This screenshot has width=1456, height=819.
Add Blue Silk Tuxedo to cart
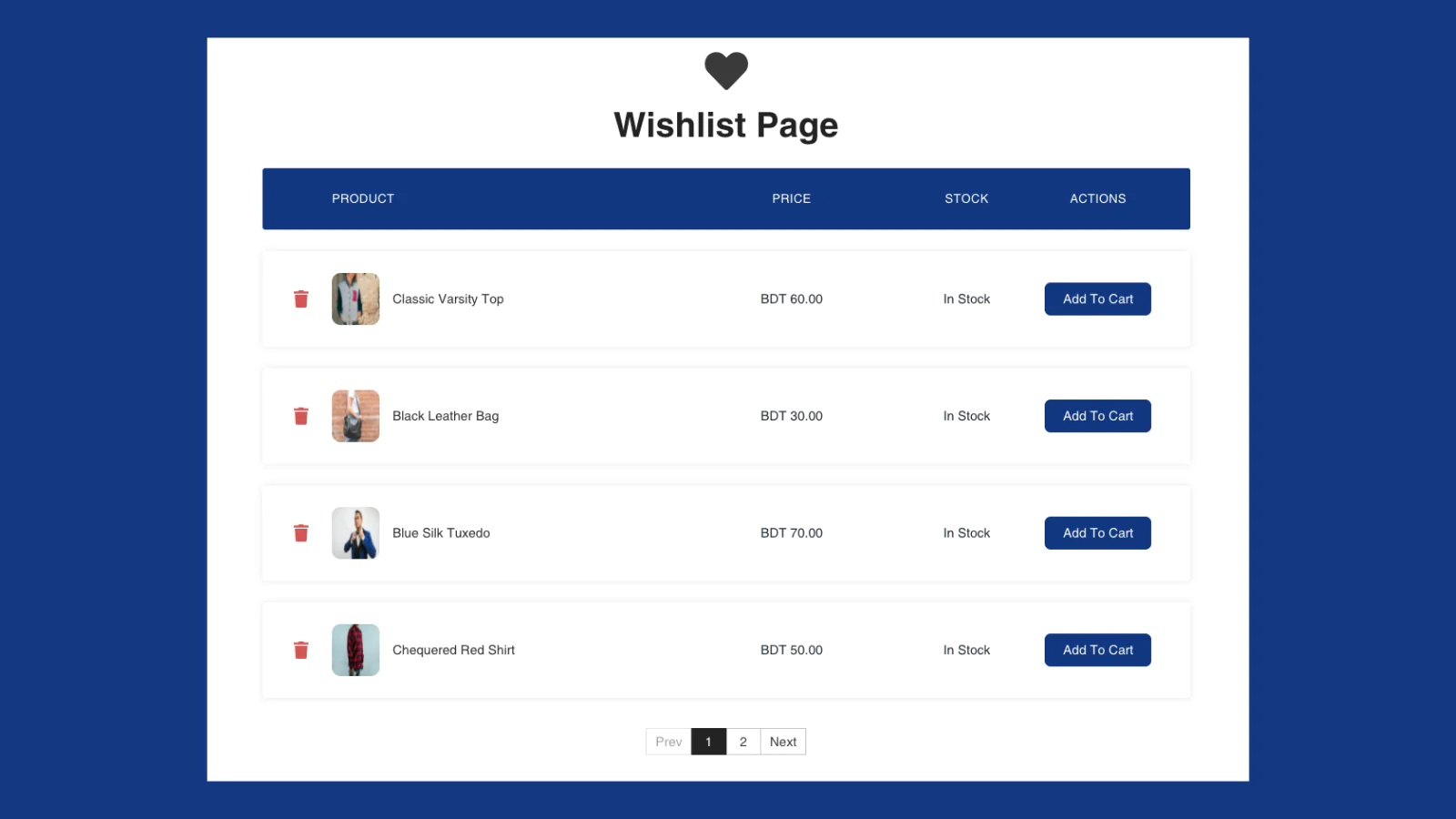click(x=1097, y=533)
